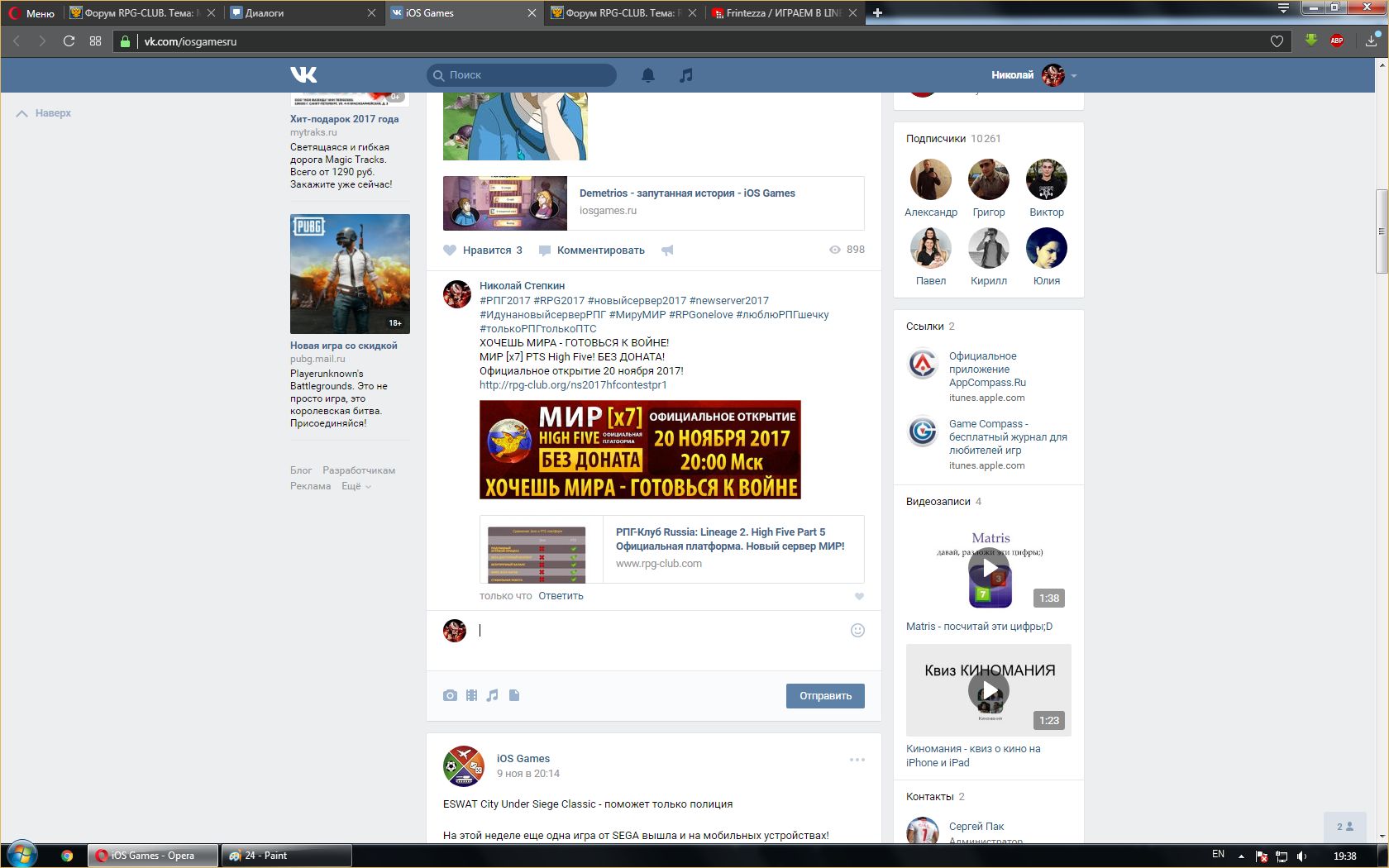Screen dimensions: 1389x868
Task: Expand the Ещё footer menu
Action: 356,486
